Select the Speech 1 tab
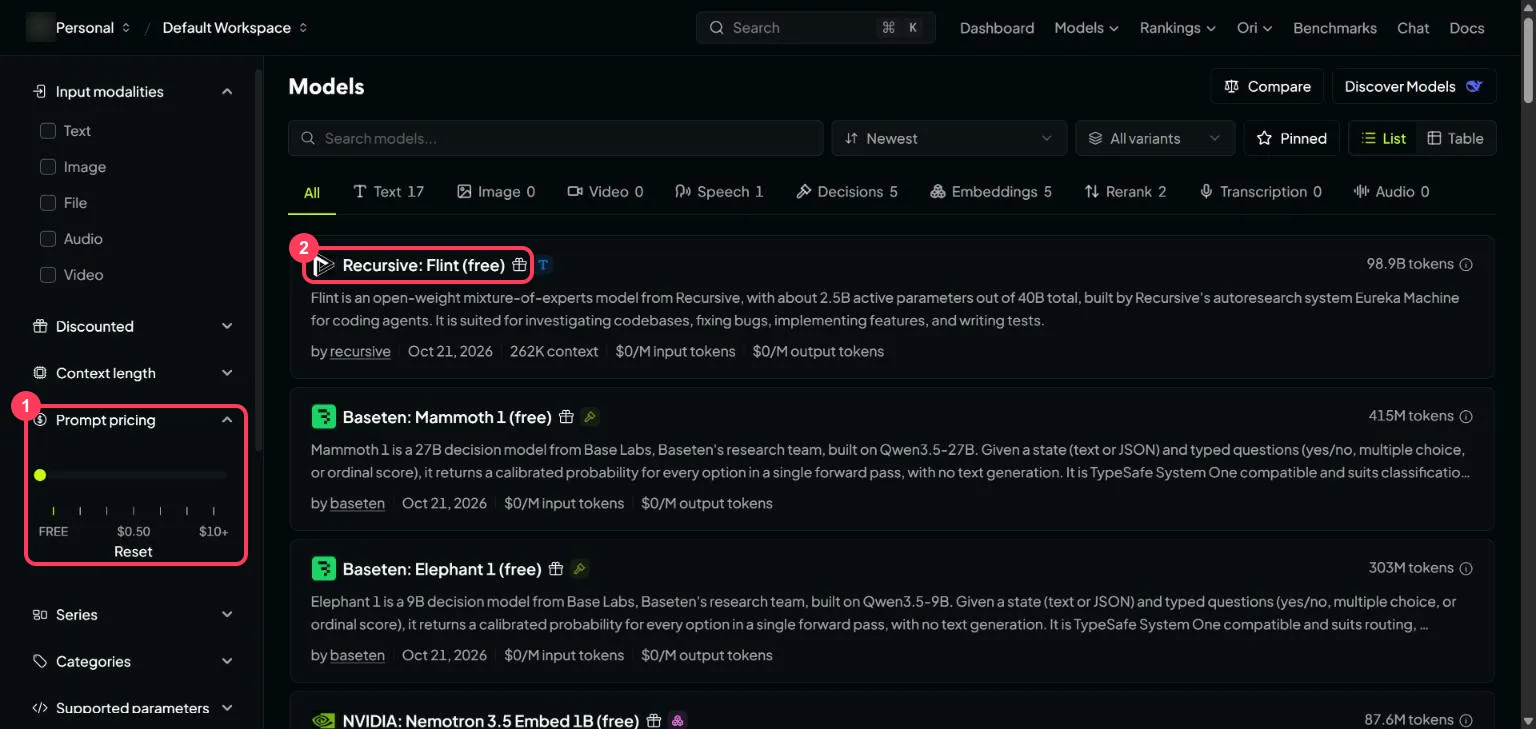1536x729 pixels. coord(719,192)
